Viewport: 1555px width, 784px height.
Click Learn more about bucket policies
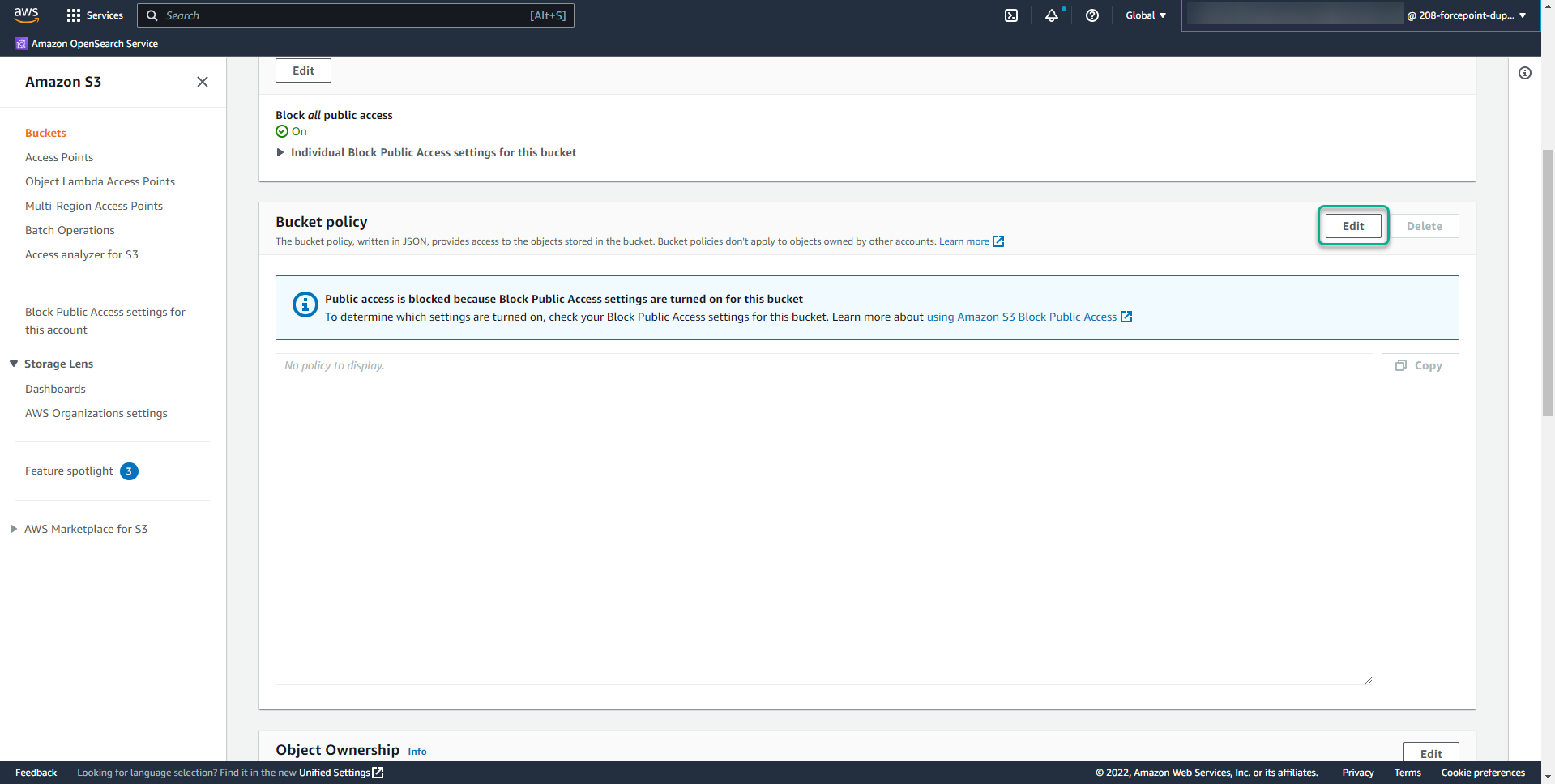click(x=965, y=241)
